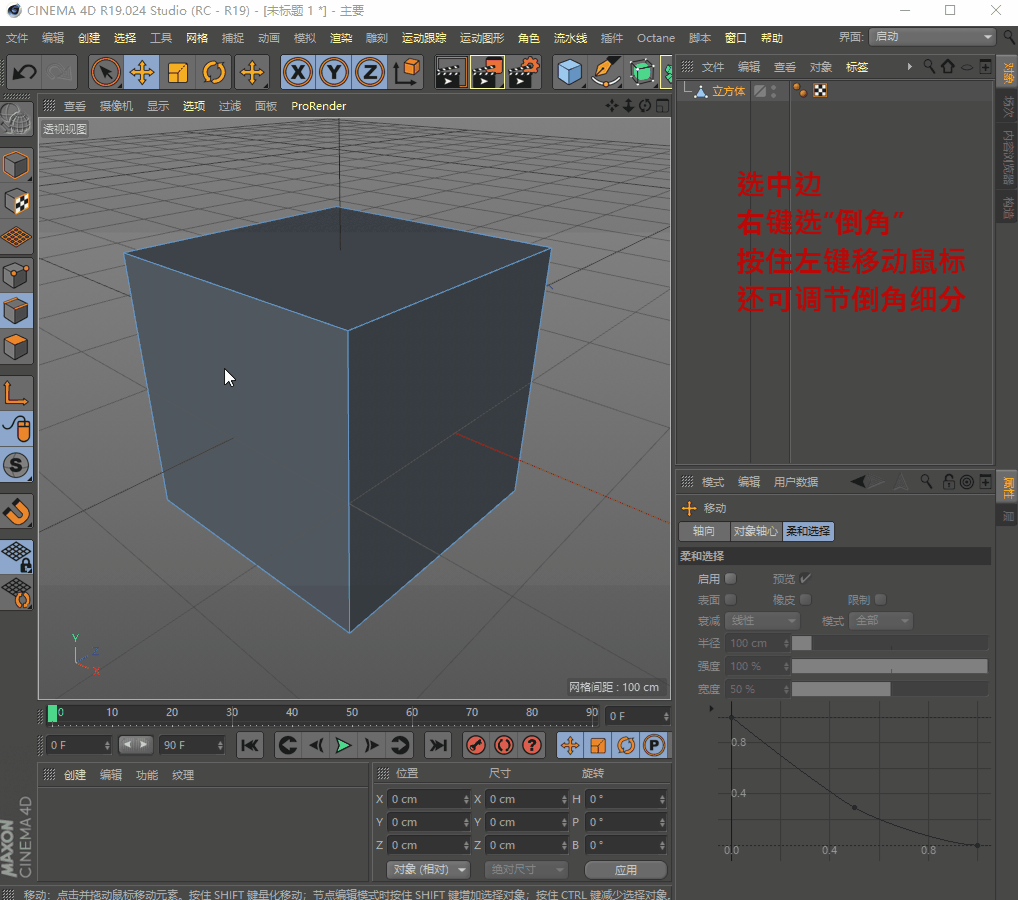Open the Edit Render Settings clapperboard icon
The height and width of the screenshot is (900, 1018).
pos(524,73)
